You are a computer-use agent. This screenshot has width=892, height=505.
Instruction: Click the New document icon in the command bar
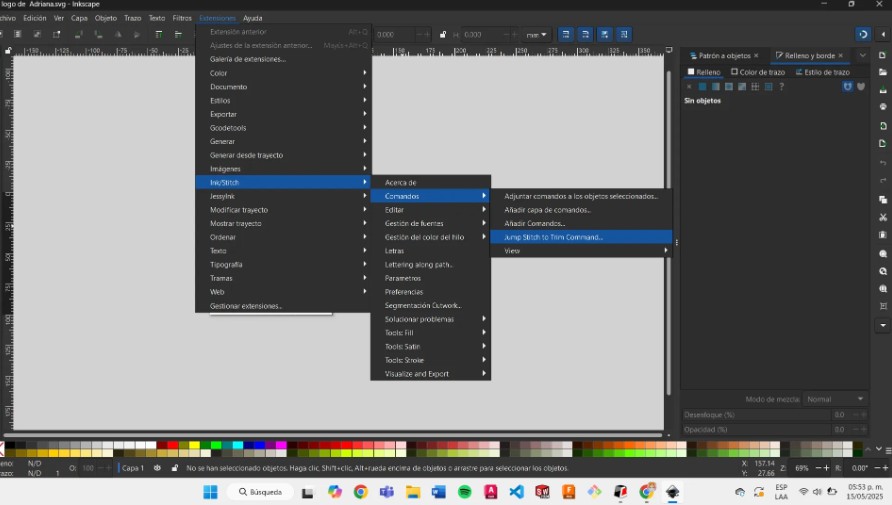[x=882, y=55]
